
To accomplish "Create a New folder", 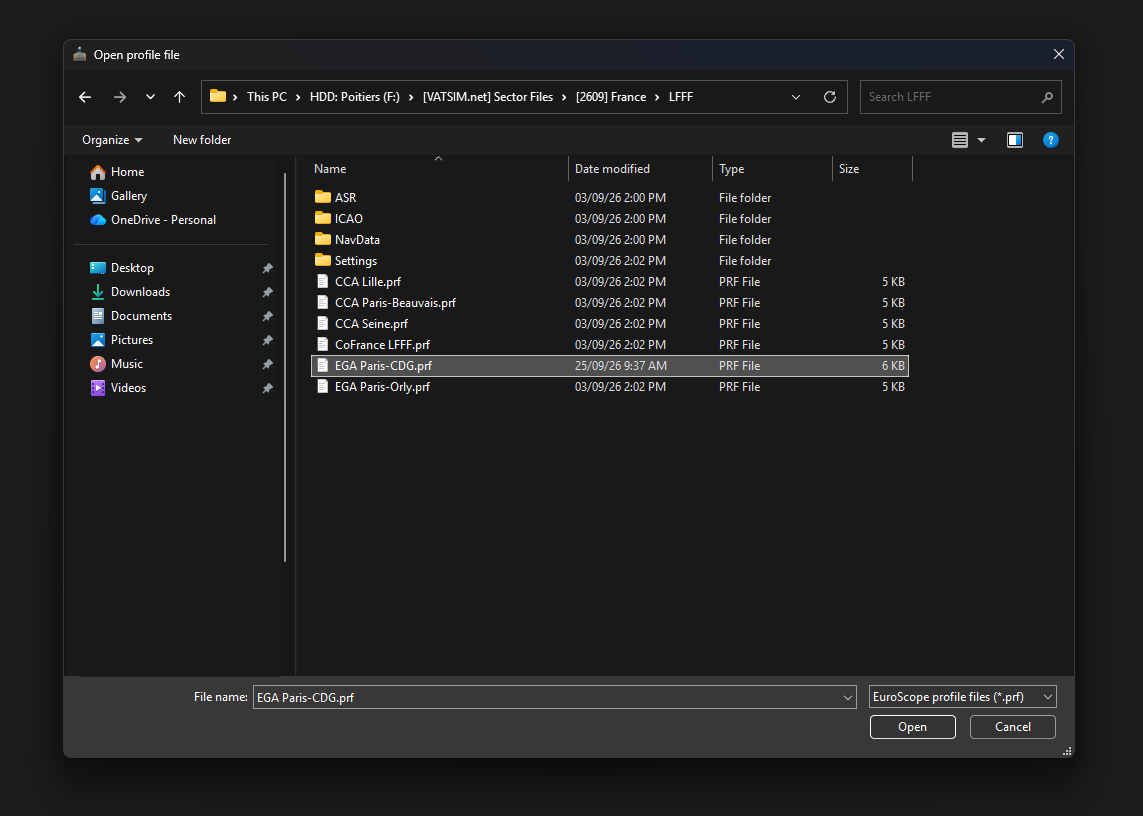I will [202, 140].
